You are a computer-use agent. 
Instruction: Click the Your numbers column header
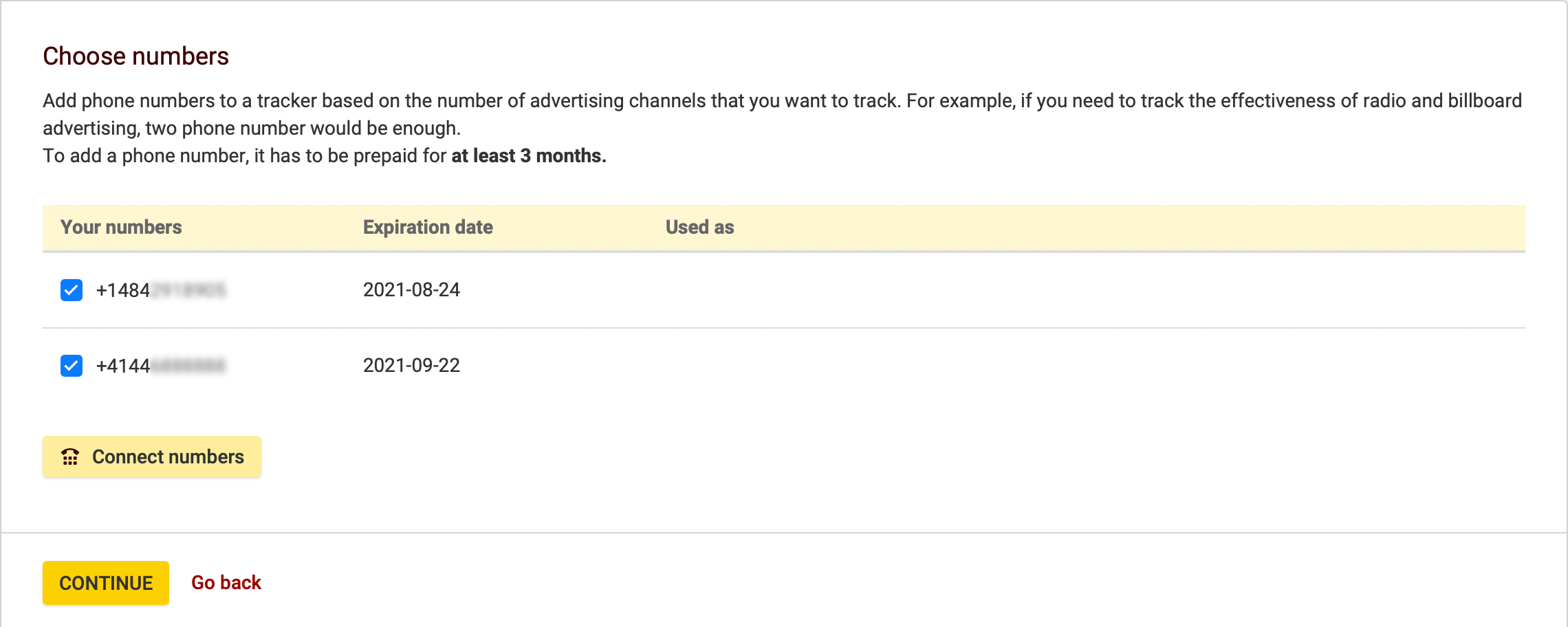pyautogui.click(x=122, y=227)
